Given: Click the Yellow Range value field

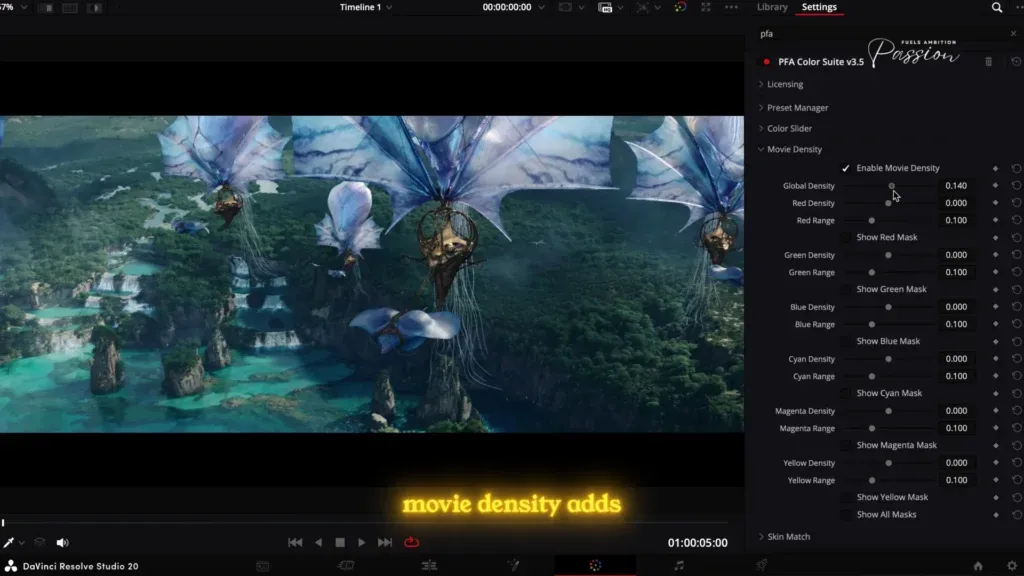Looking at the screenshot, I should point(956,480).
